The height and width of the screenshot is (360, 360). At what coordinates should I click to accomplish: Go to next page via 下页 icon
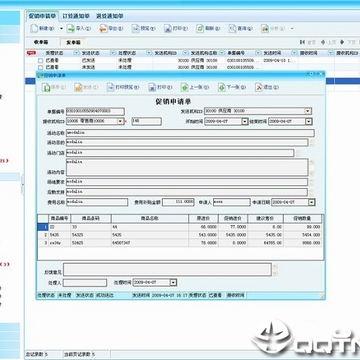pos(342,42)
